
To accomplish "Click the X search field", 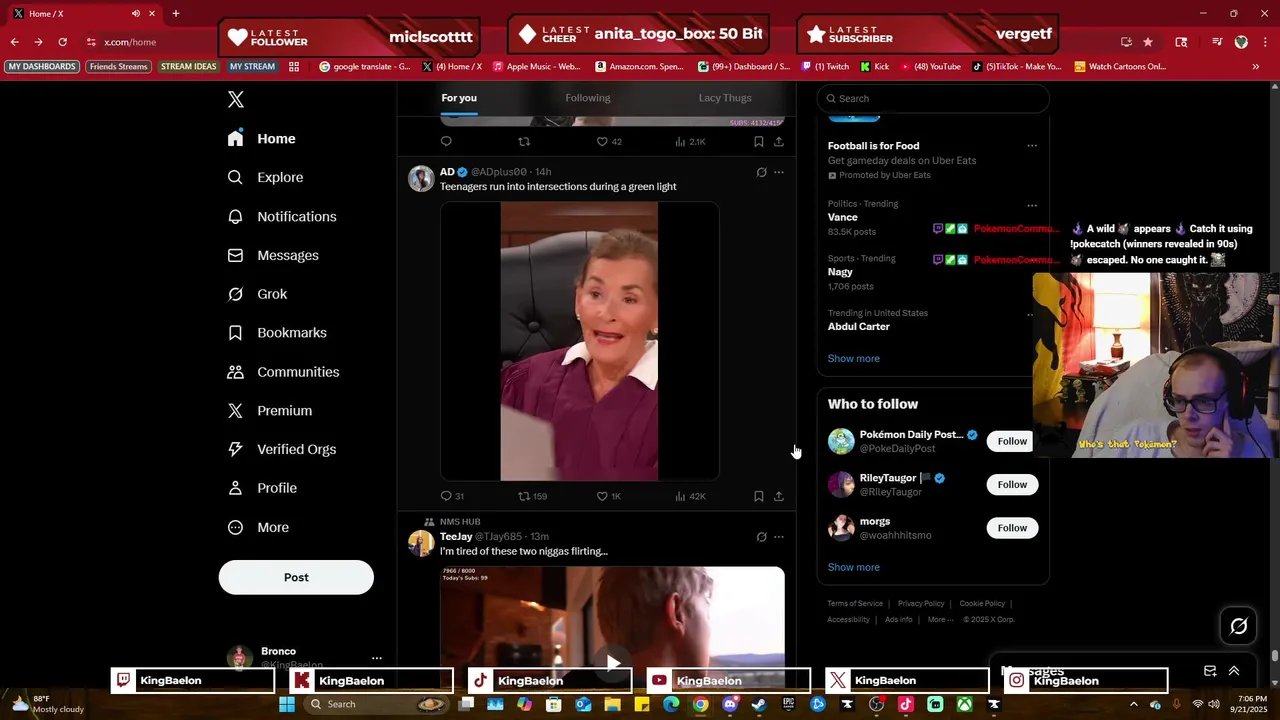I will [933, 98].
